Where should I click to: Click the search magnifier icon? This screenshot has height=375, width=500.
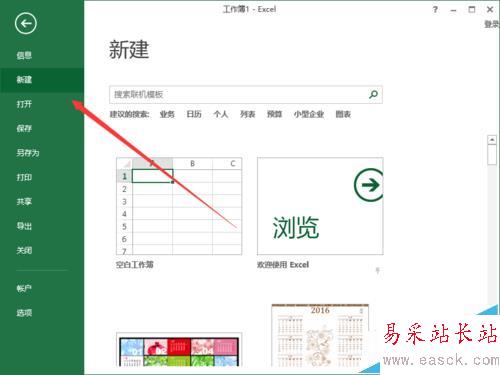[x=373, y=94]
